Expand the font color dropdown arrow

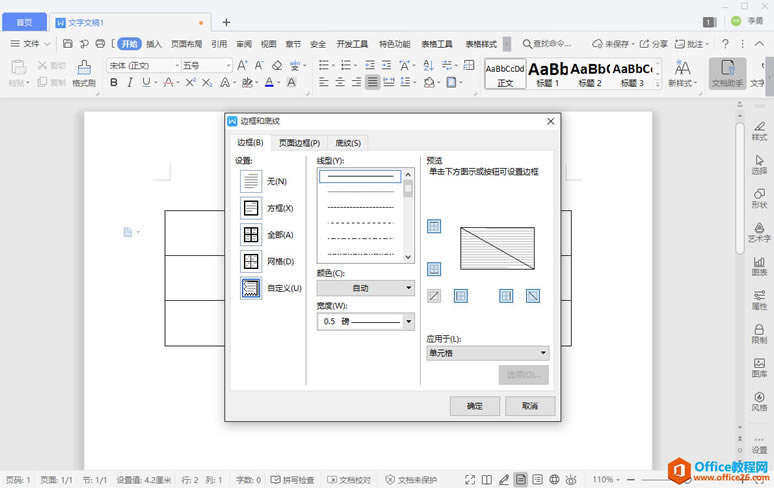click(279, 82)
